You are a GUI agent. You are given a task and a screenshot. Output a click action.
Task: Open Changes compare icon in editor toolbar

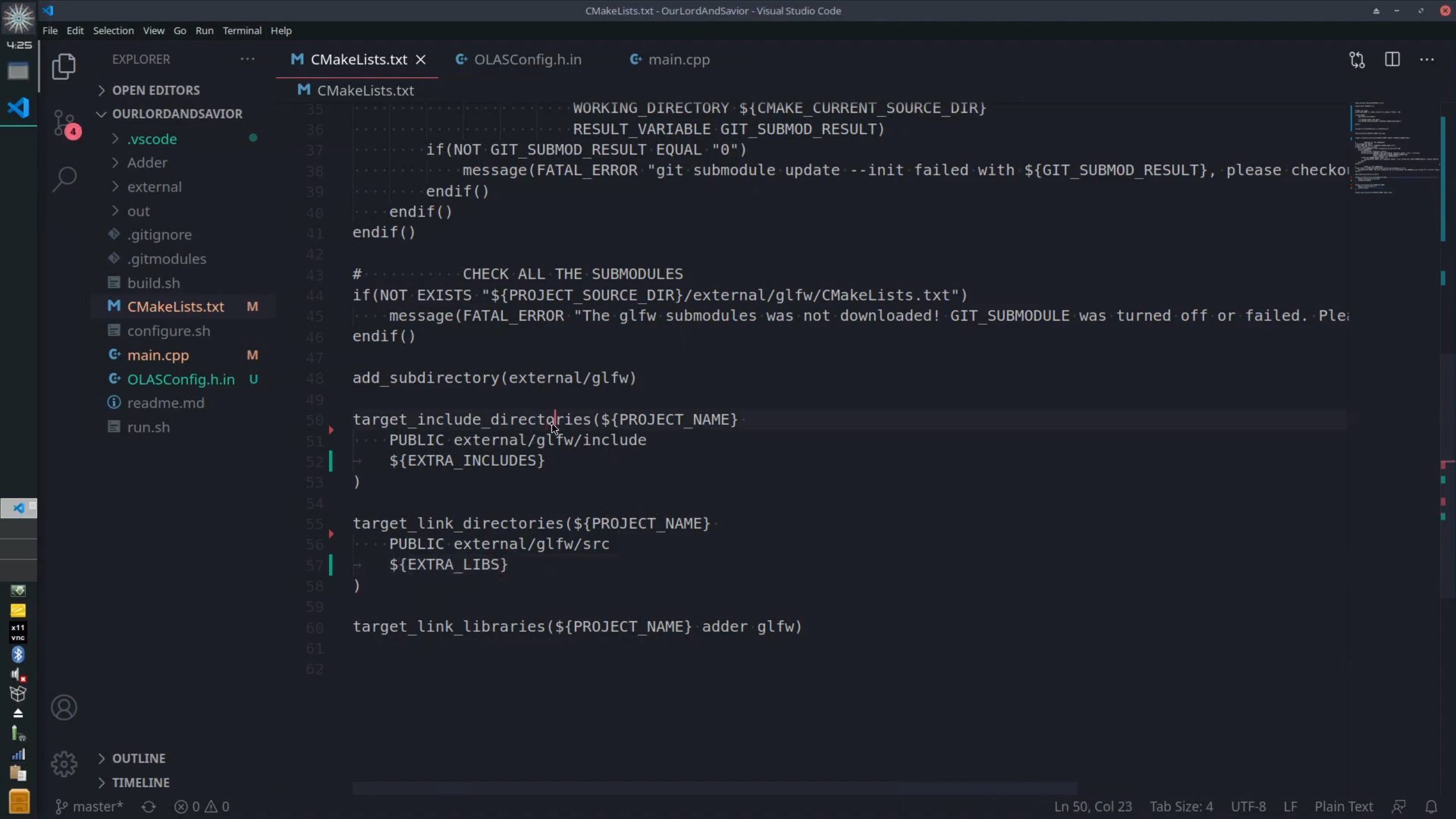pos(1357,60)
